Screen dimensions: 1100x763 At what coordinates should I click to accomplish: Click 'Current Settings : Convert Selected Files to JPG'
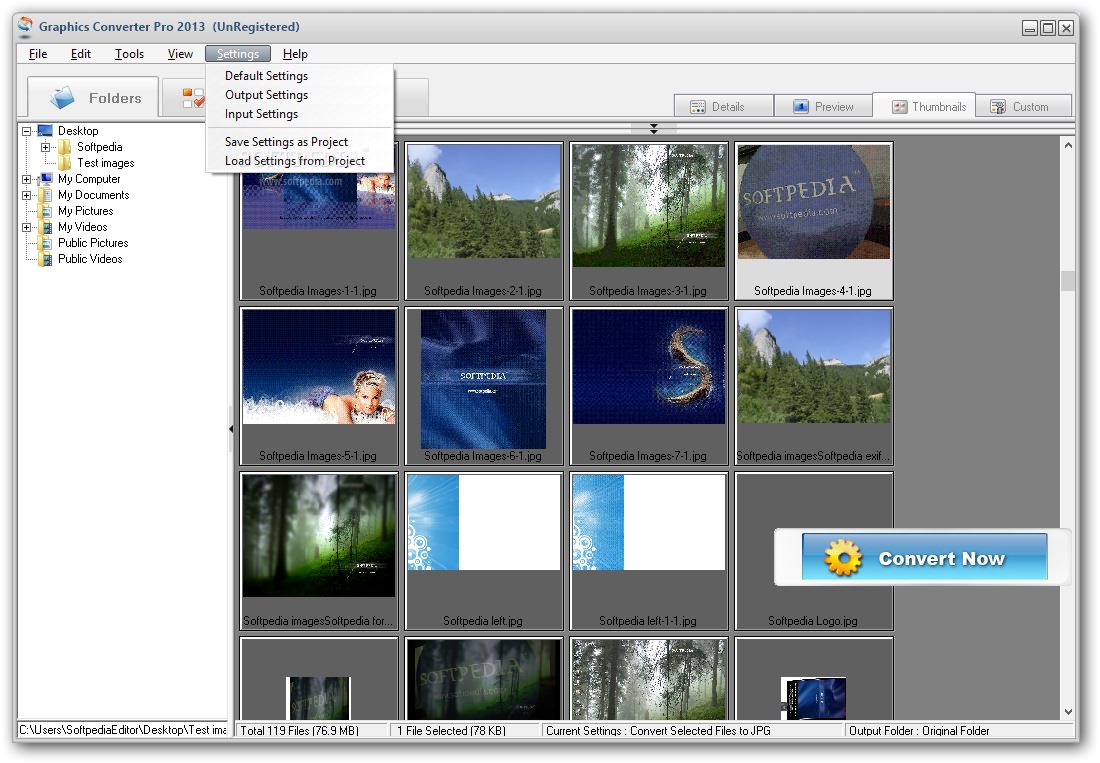click(x=658, y=731)
